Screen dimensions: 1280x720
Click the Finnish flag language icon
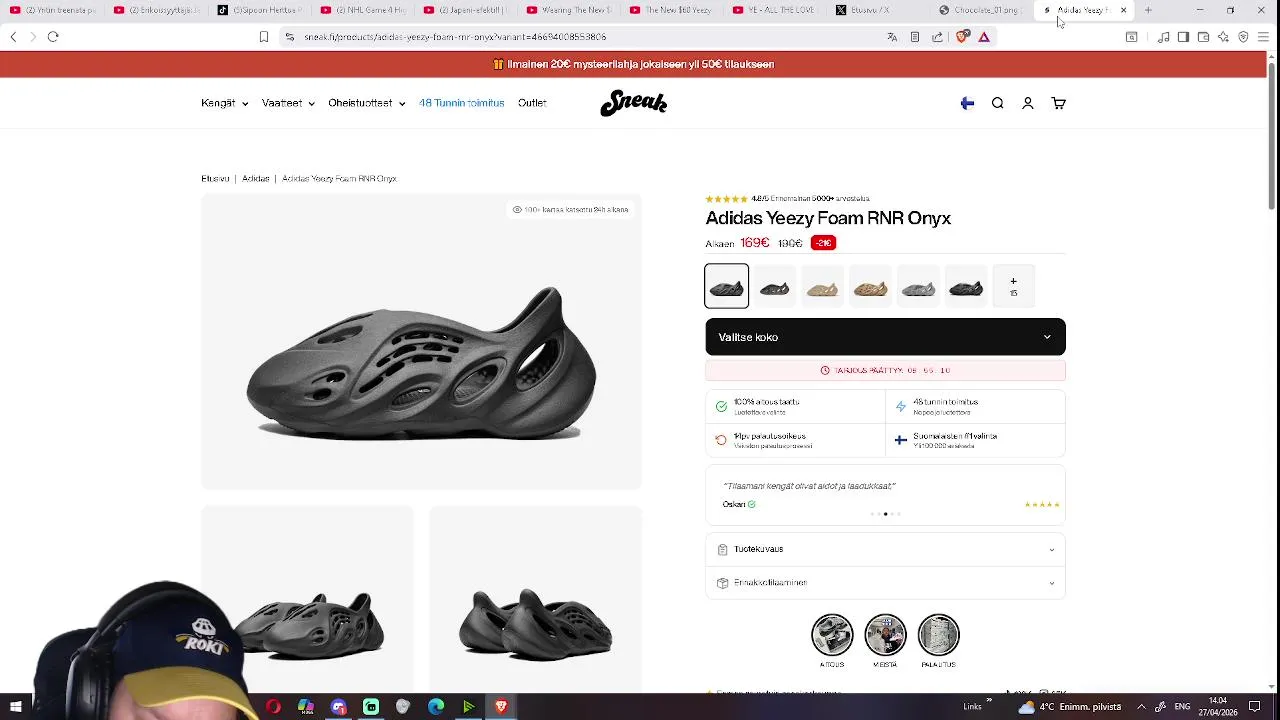(x=967, y=103)
